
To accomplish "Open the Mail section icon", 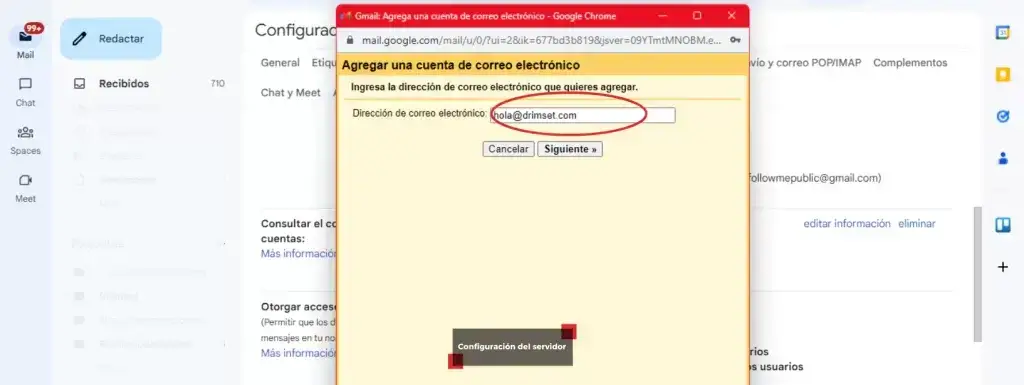I will pos(25,37).
